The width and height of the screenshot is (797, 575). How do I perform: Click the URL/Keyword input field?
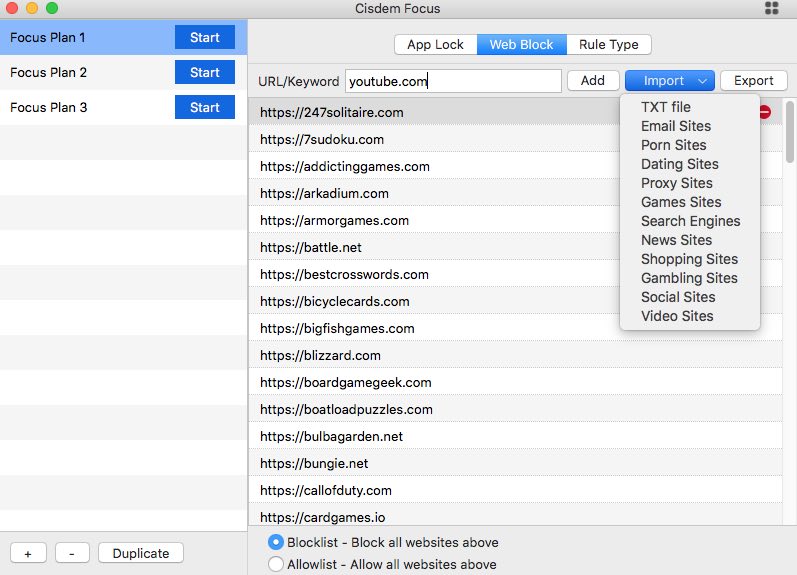pyautogui.click(x=452, y=81)
